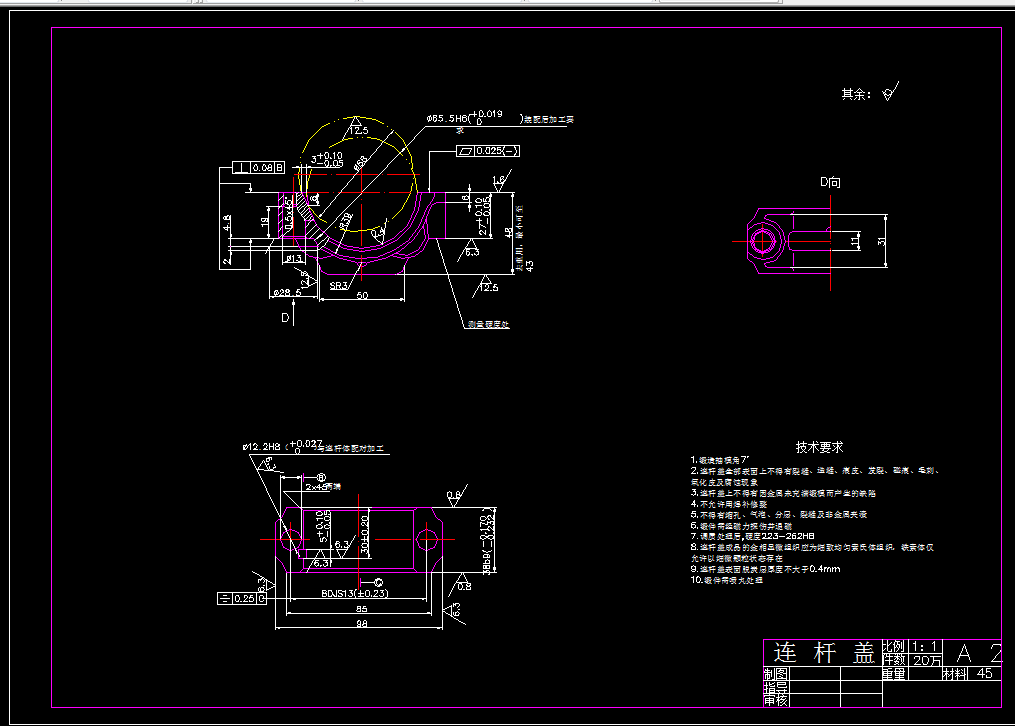Click the 审核 row label

[x=775, y=700]
